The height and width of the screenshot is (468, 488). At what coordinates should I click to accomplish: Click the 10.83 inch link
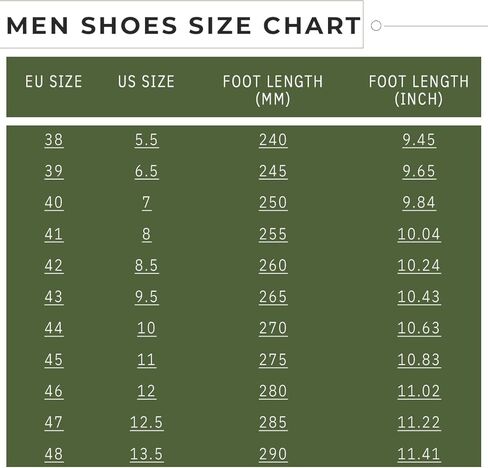click(x=419, y=360)
